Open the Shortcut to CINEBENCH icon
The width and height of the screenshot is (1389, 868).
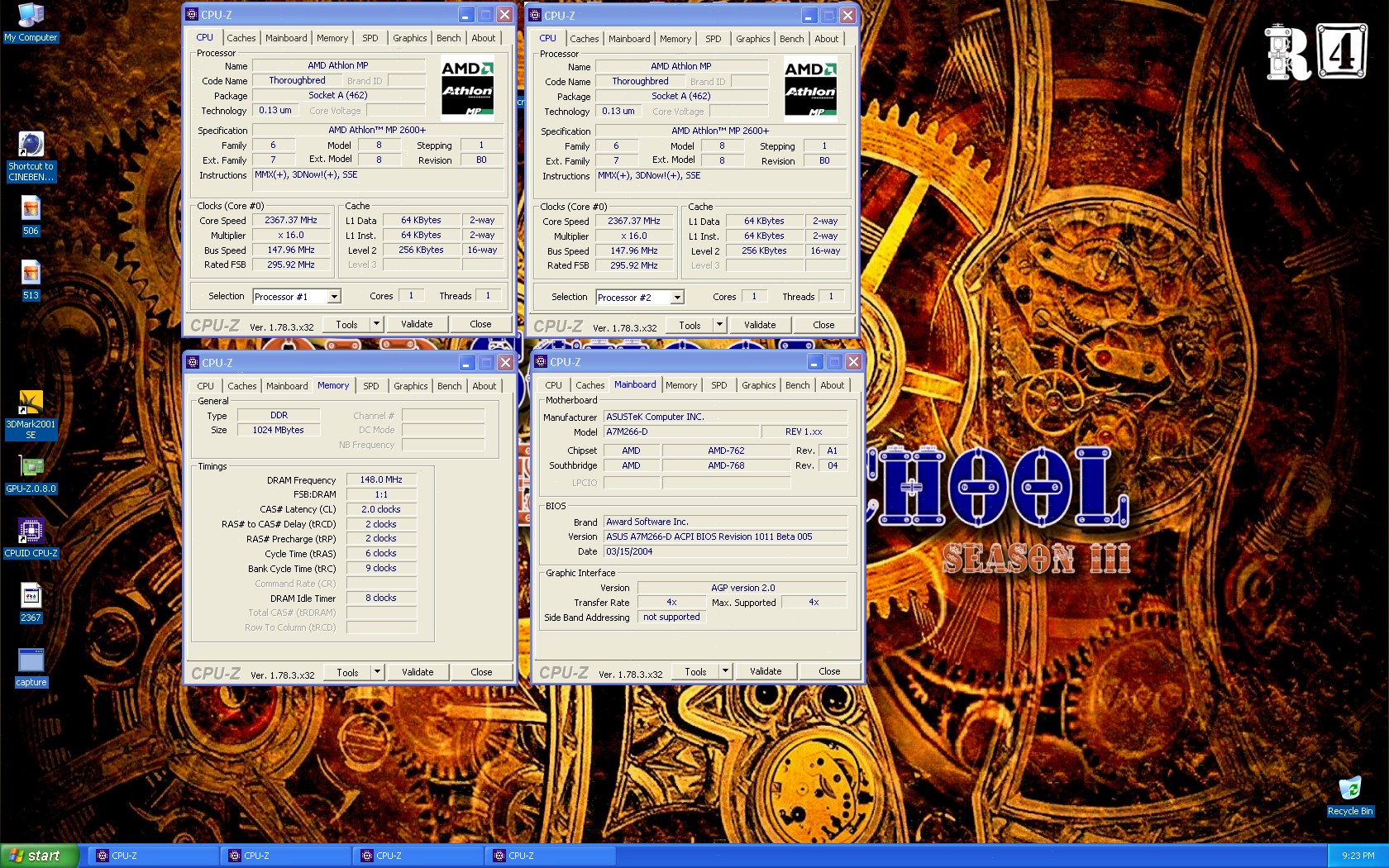coord(31,156)
